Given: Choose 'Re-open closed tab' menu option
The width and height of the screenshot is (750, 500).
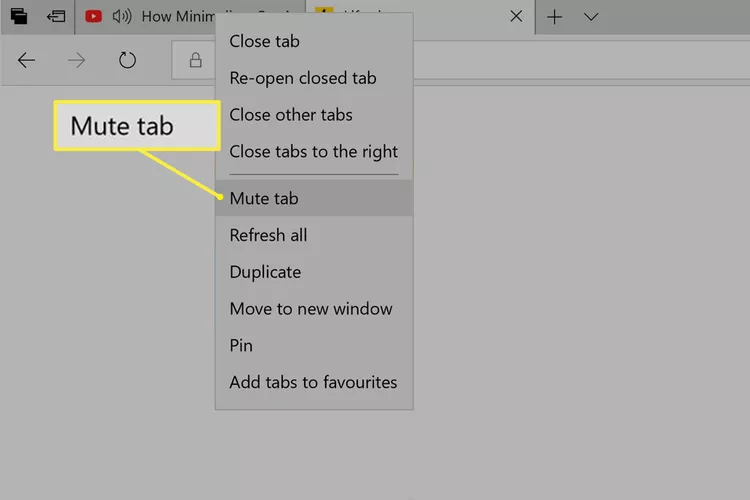Looking at the screenshot, I should (x=303, y=78).
